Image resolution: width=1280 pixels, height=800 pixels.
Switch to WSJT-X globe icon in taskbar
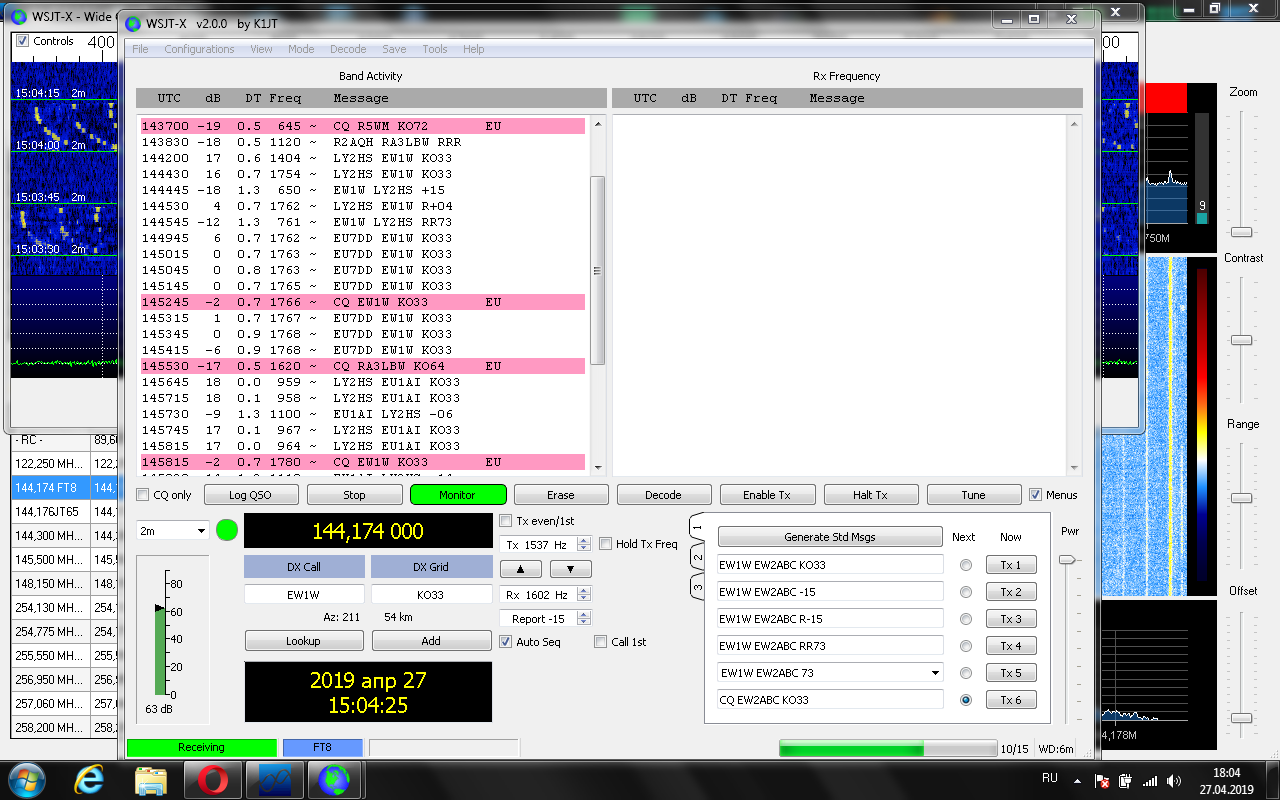point(333,779)
